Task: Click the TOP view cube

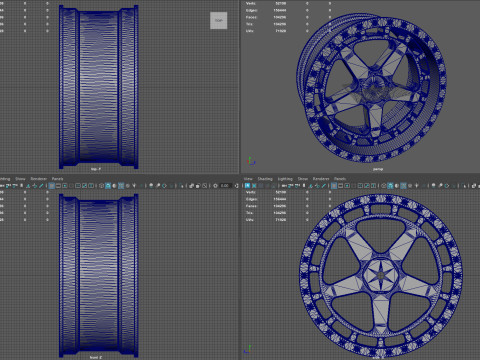Action: (x=219, y=20)
